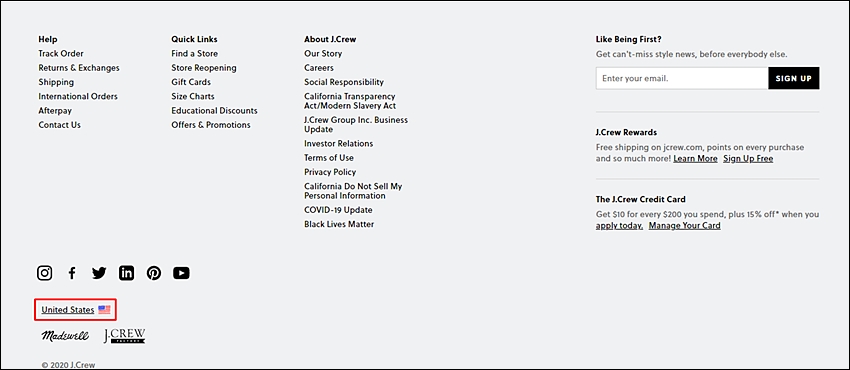Open Manage Your Card link
Screen dimensions: 850x370
(x=685, y=225)
